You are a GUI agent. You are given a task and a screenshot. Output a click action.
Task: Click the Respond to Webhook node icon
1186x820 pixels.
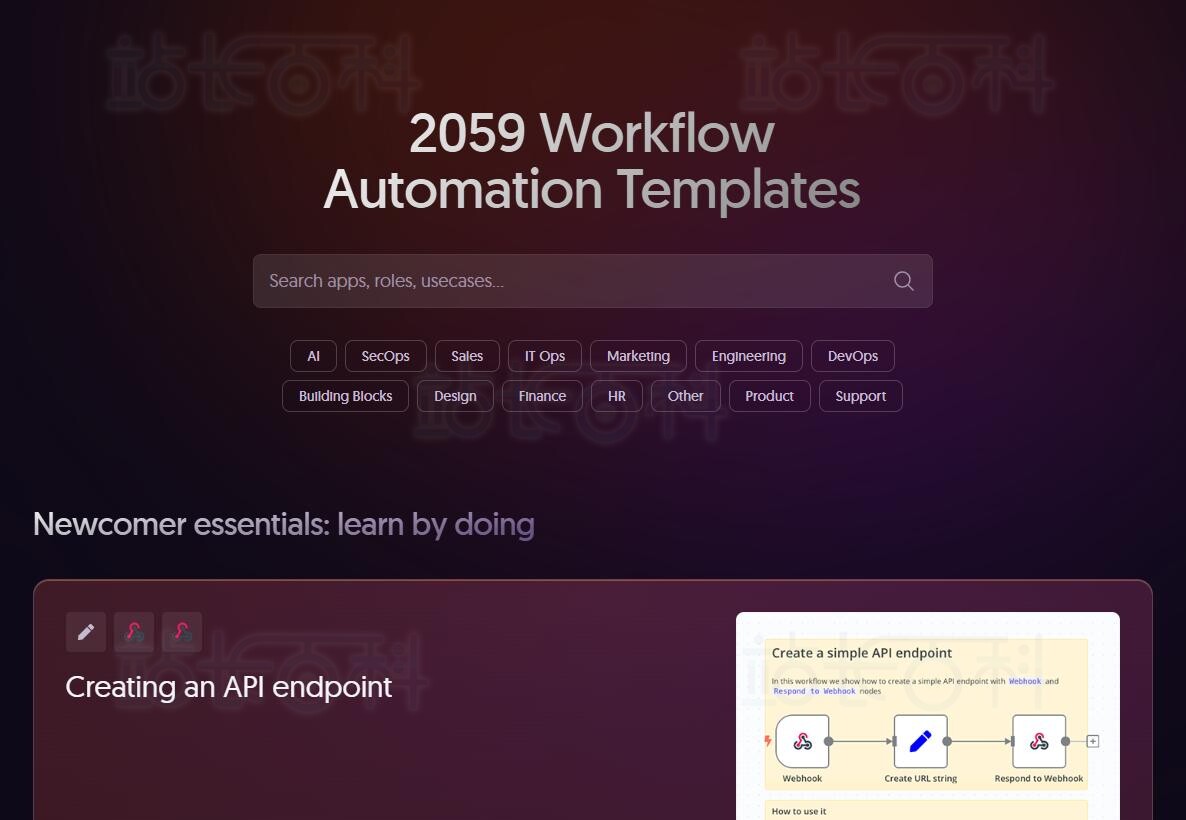pyautogui.click(x=1039, y=741)
